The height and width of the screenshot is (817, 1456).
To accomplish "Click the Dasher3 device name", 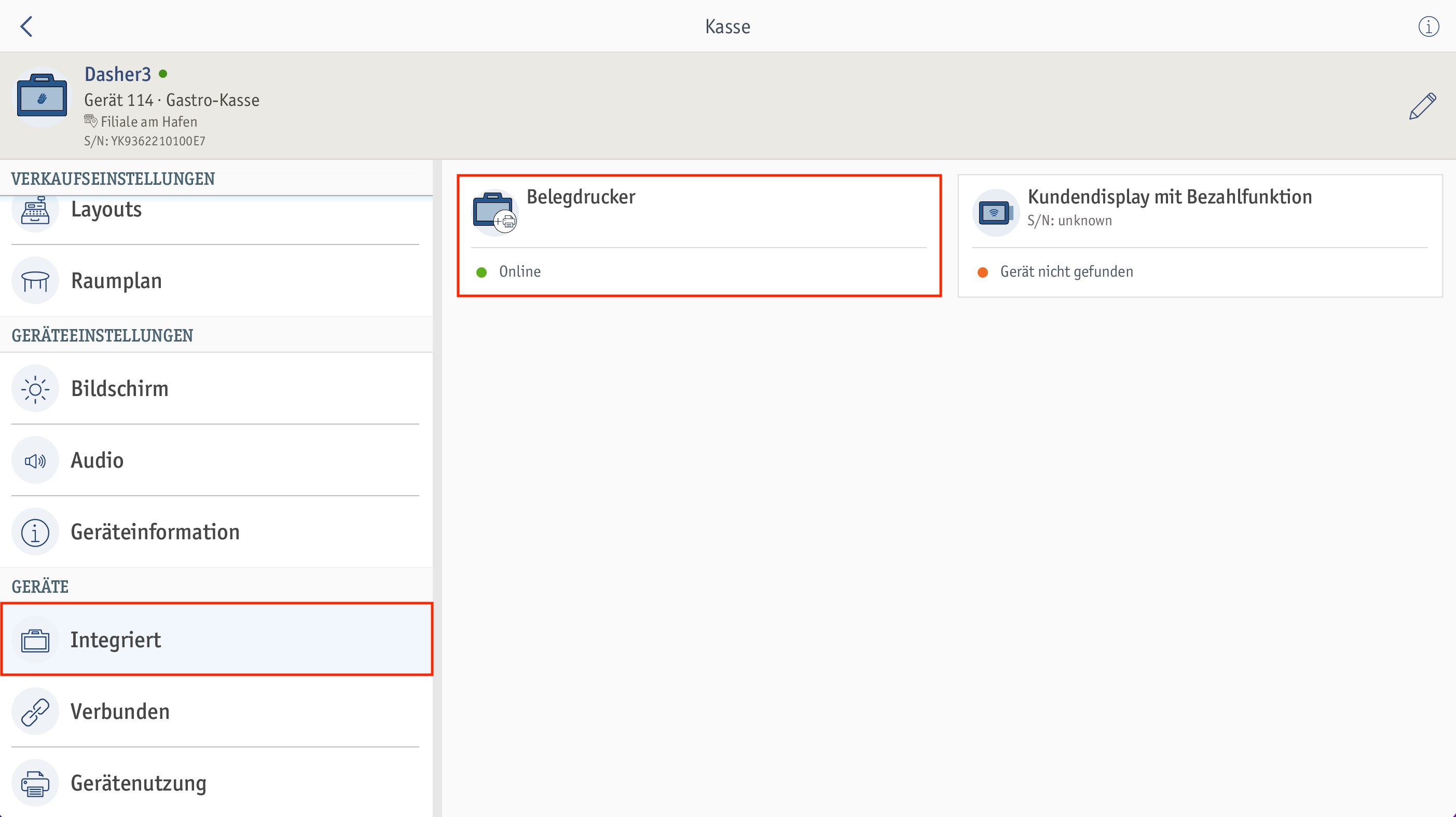I will (x=118, y=74).
